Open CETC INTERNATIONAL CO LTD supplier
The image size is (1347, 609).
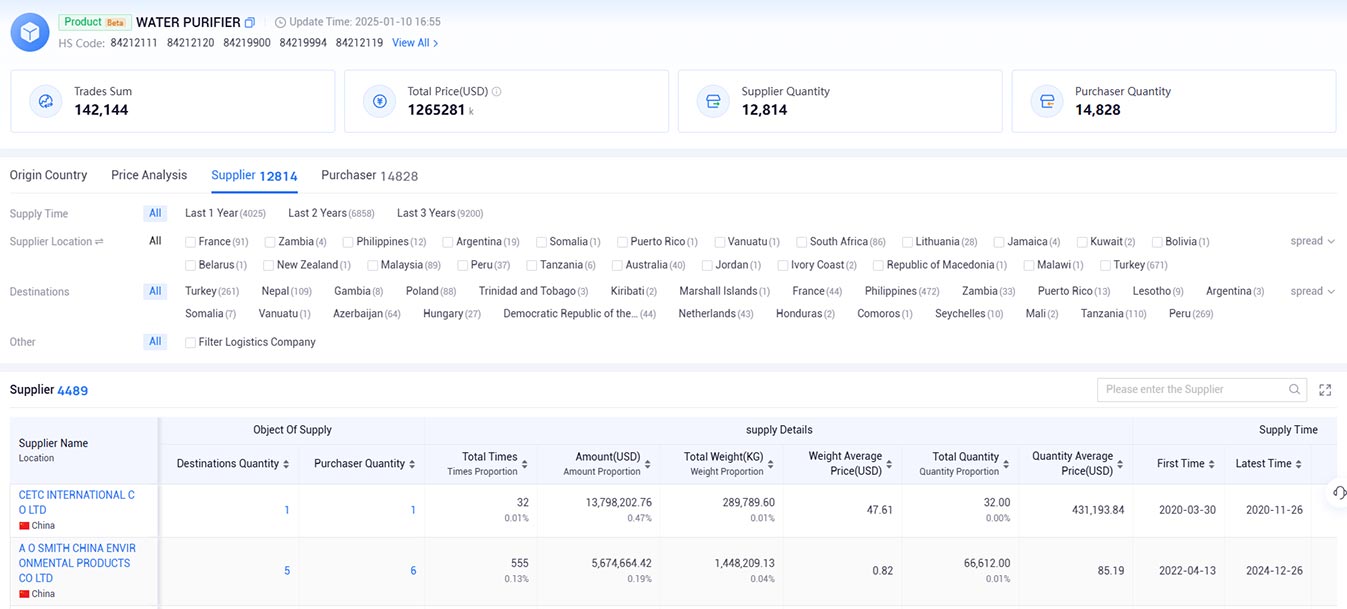pos(77,502)
